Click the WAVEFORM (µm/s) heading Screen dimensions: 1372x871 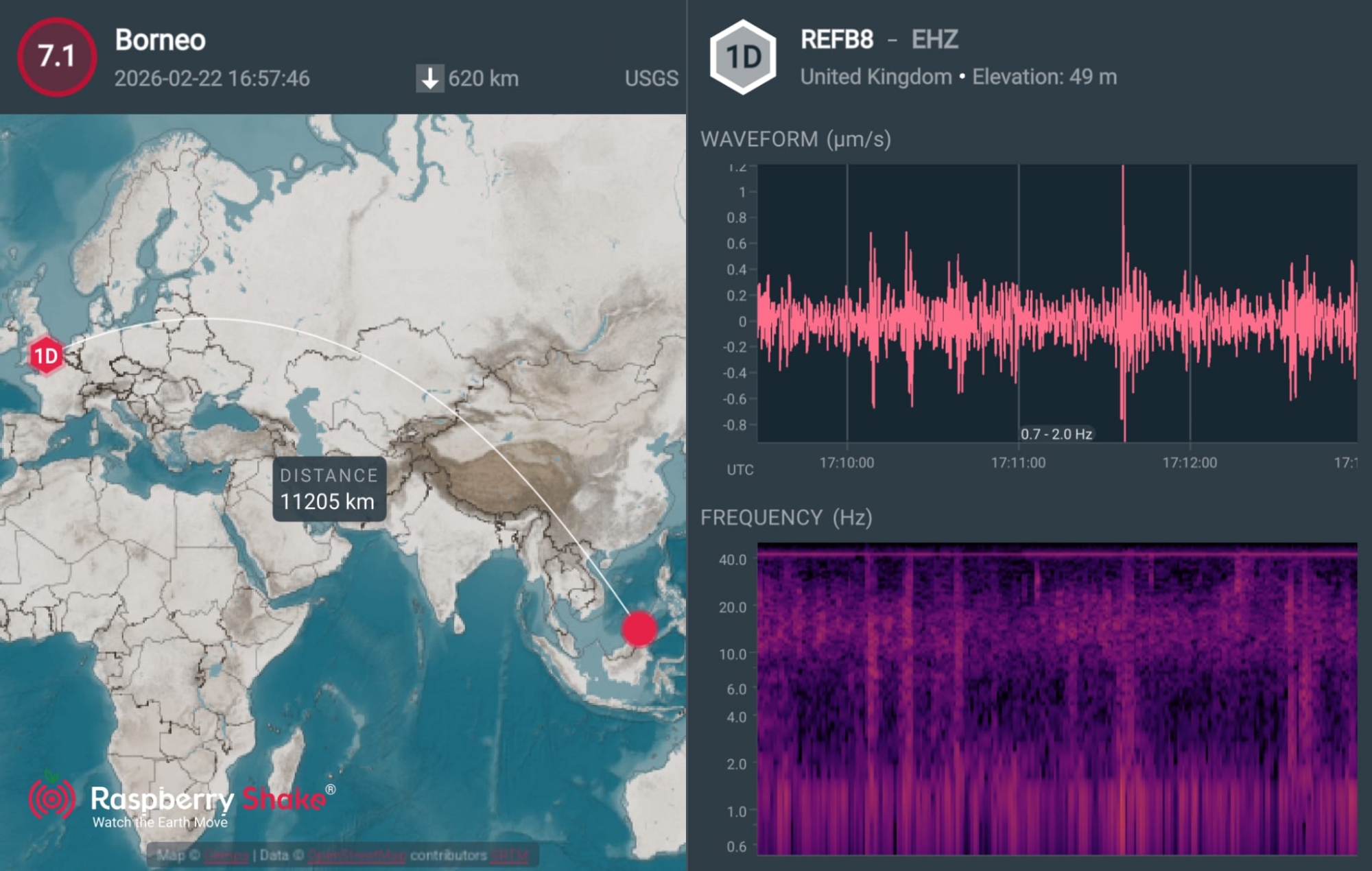795,139
